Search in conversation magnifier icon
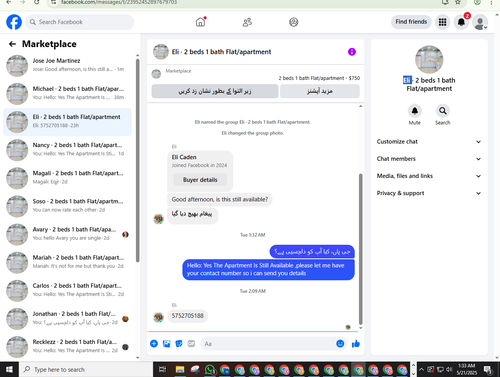The image size is (500, 377). [442, 111]
